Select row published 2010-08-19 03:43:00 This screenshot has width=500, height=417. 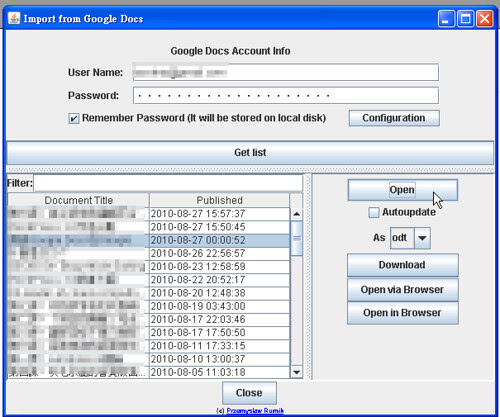tap(149, 306)
